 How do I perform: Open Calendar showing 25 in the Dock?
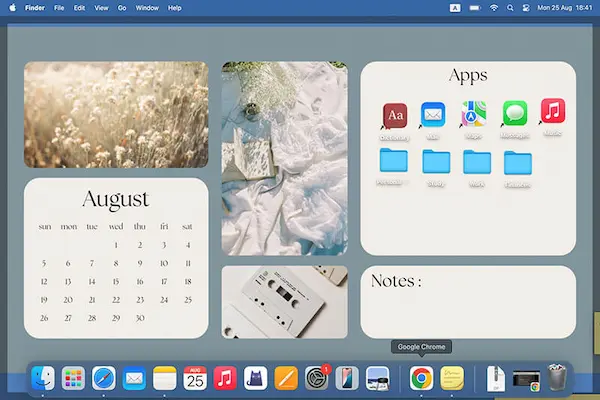click(195, 378)
